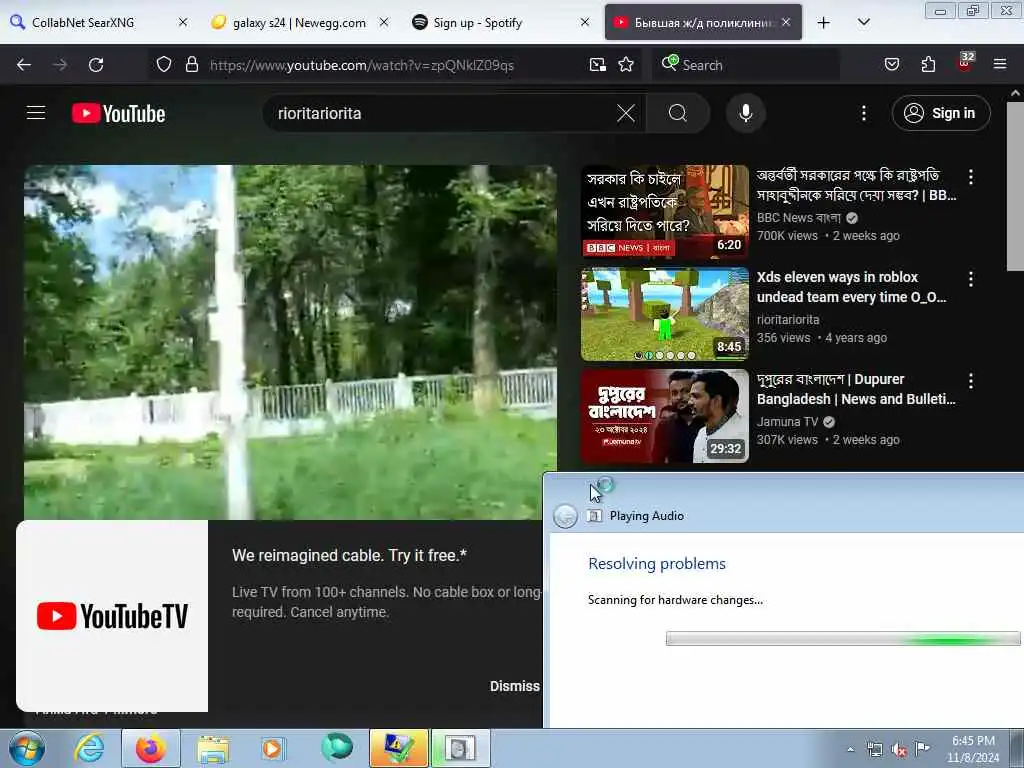The width and height of the screenshot is (1024, 768).
Task: Open the Jamuna TV 29:32 video thumbnail
Action: click(x=665, y=416)
